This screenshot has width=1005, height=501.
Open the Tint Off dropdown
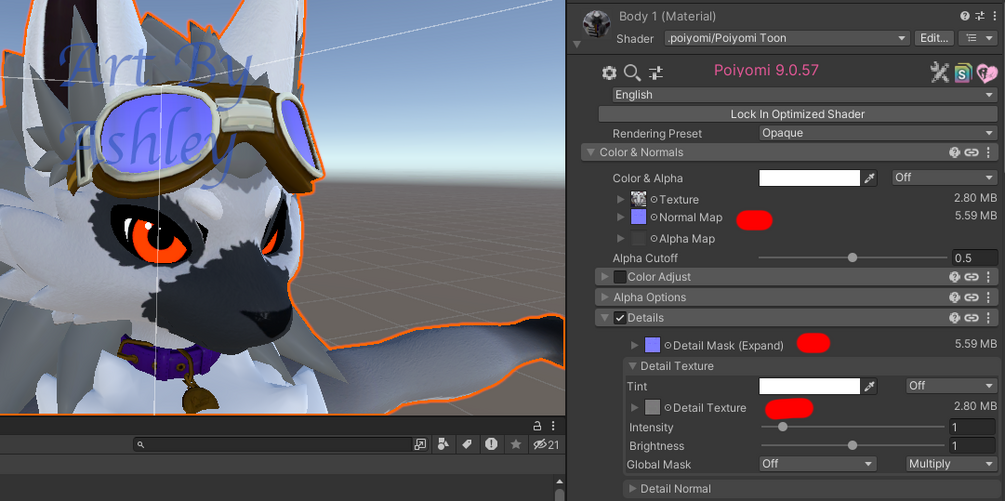click(952, 386)
